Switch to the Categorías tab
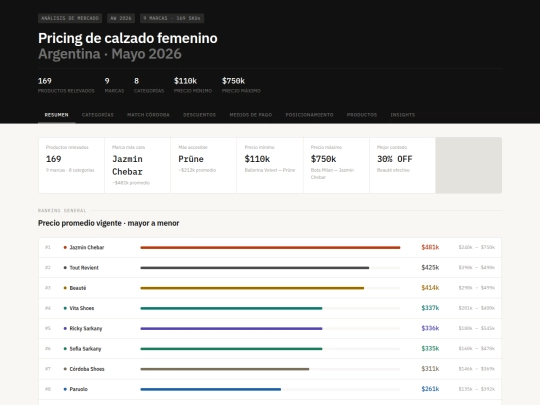The width and height of the screenshot is (540, 405). click(x=98, y=115)
